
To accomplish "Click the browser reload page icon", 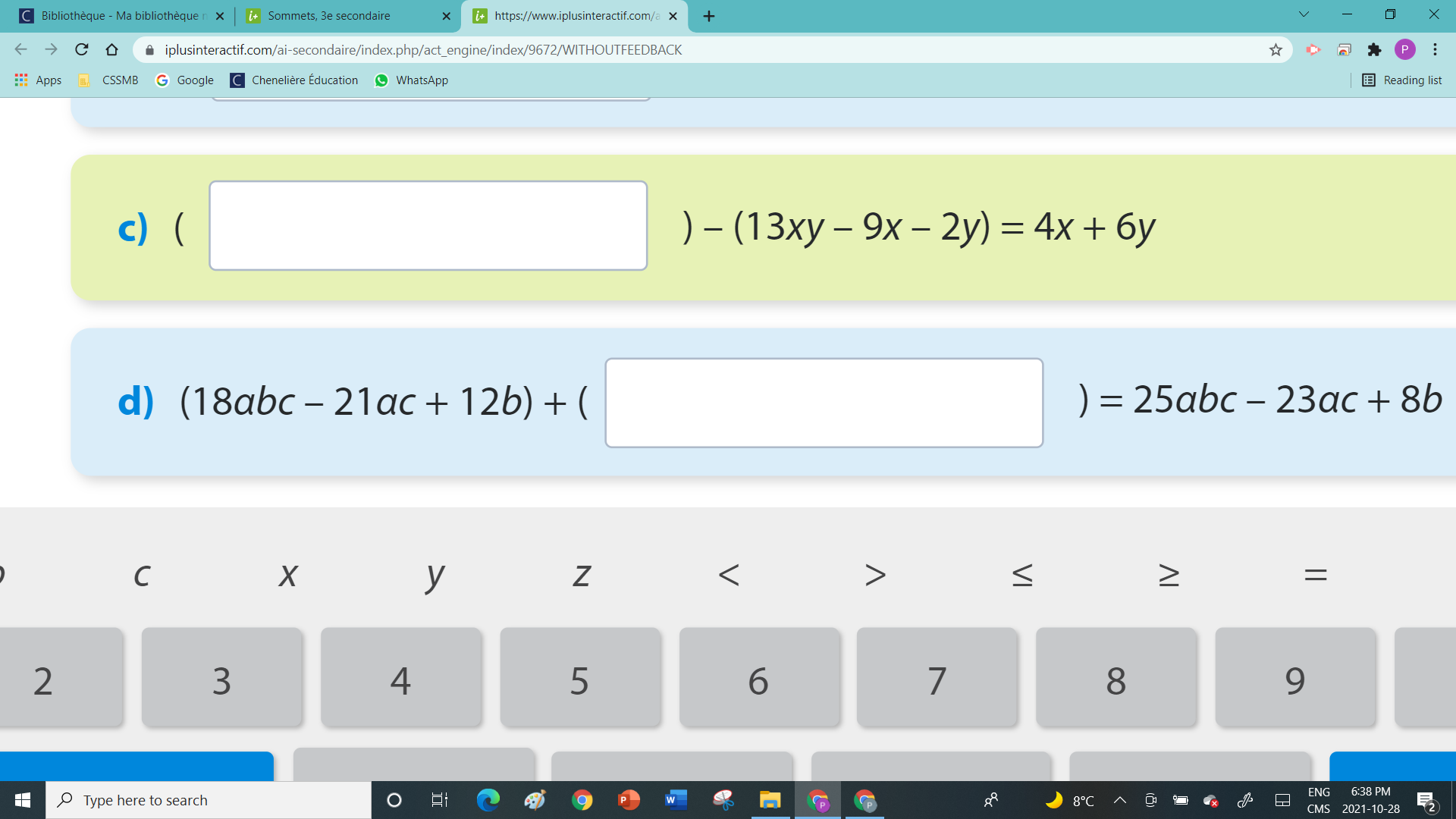I will pyautogui.click(x=81, y=50).
